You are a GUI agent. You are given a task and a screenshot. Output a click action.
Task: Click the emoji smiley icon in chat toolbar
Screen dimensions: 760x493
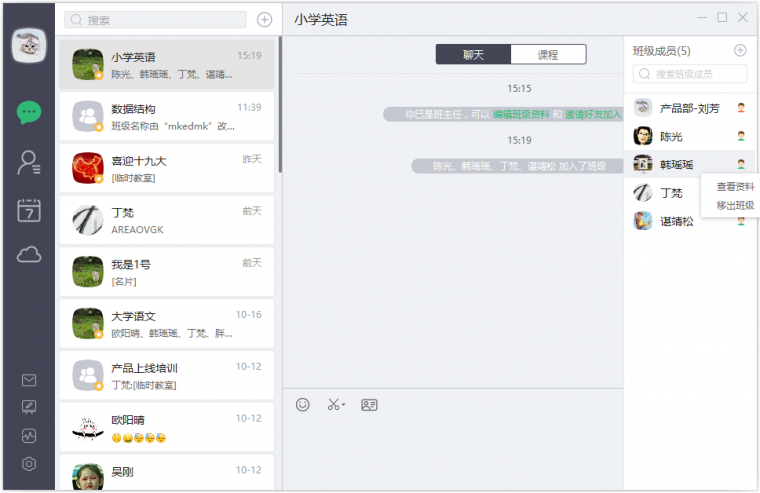(303, 405)
